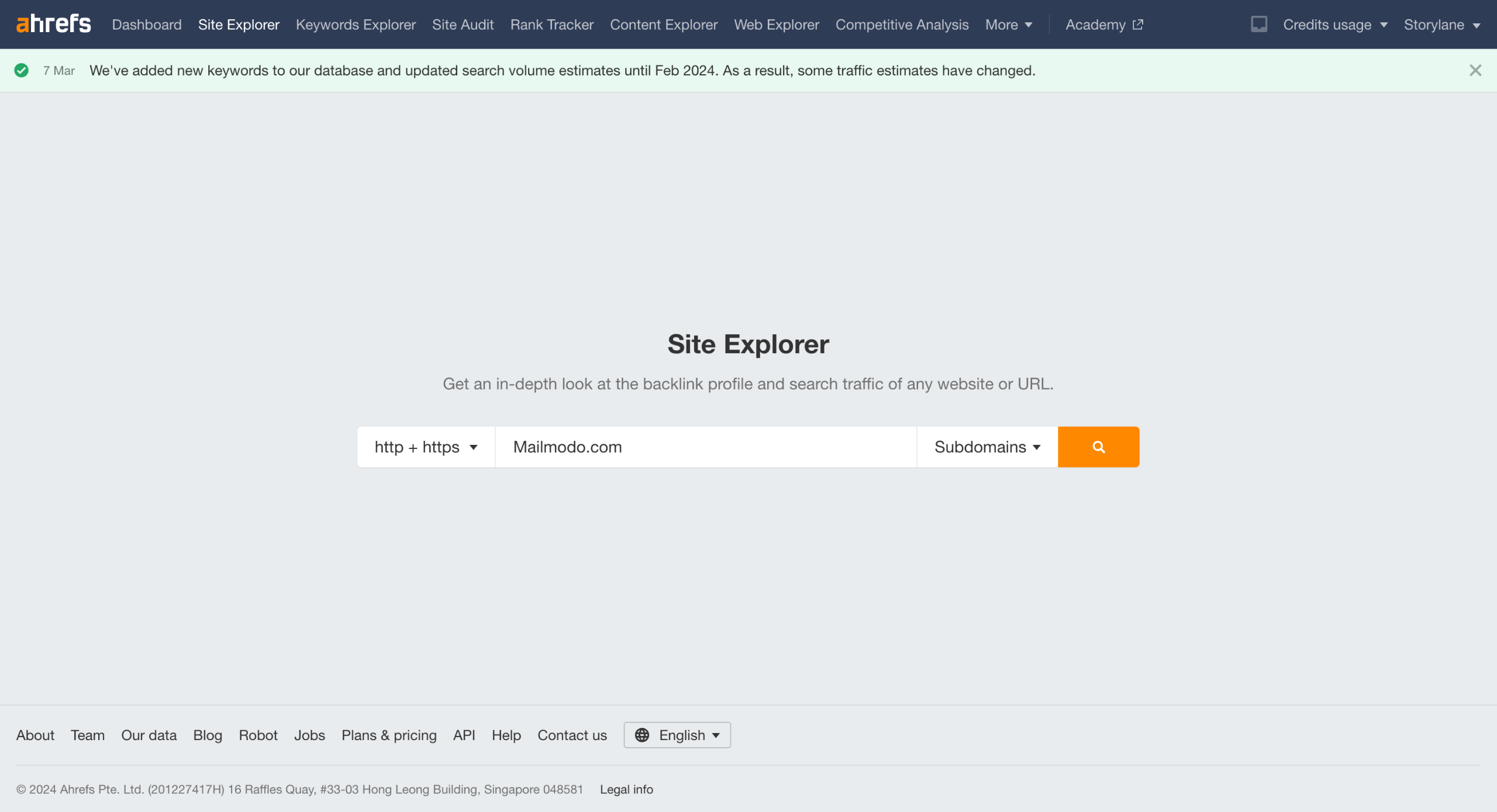Viewport: 1497px width, 812px height.
Task: Open the Academy external link
Action: coord(1104,25)
